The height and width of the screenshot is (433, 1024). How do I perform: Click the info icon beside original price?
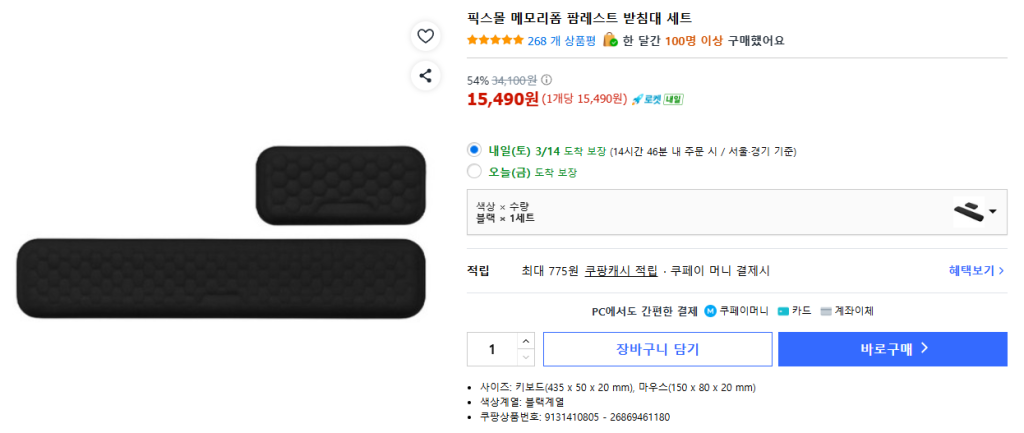point(546,80)
